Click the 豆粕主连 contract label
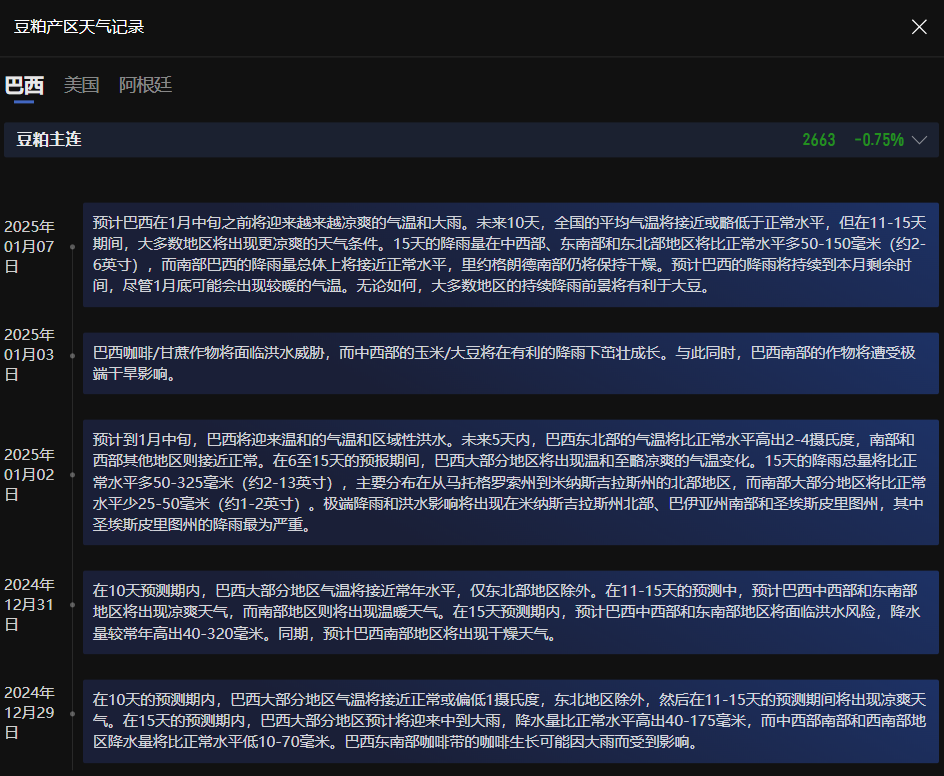944x776 pixels. click(x=49, y=140)
